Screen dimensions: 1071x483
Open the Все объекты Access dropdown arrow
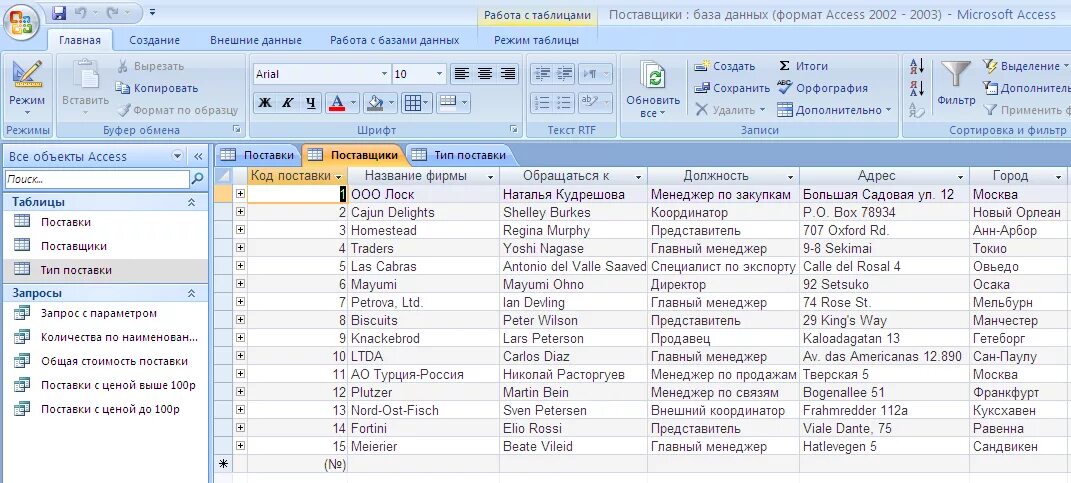(178, 156)
